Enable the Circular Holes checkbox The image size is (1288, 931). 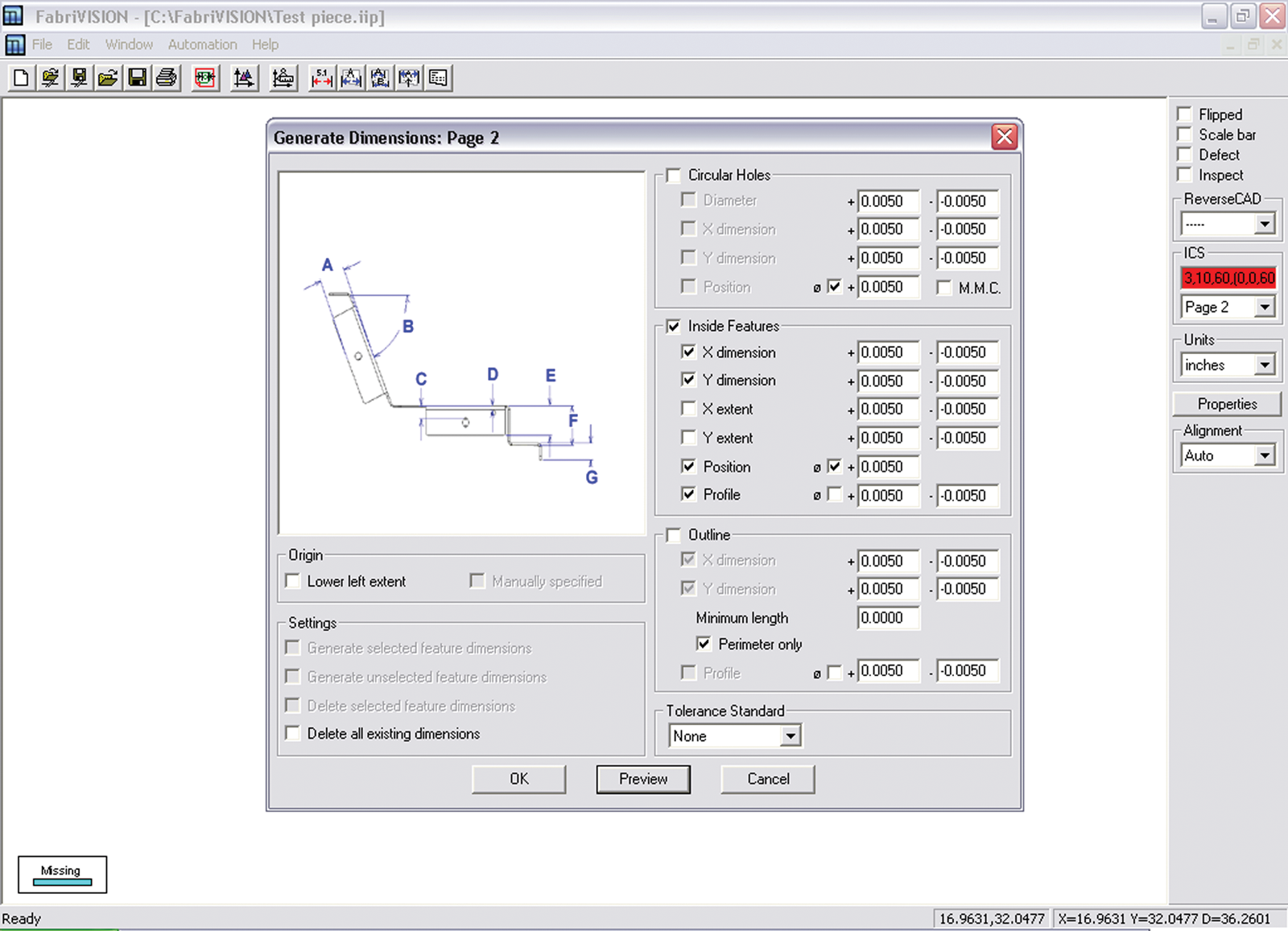pyautogui.click(x=674, y=175)
